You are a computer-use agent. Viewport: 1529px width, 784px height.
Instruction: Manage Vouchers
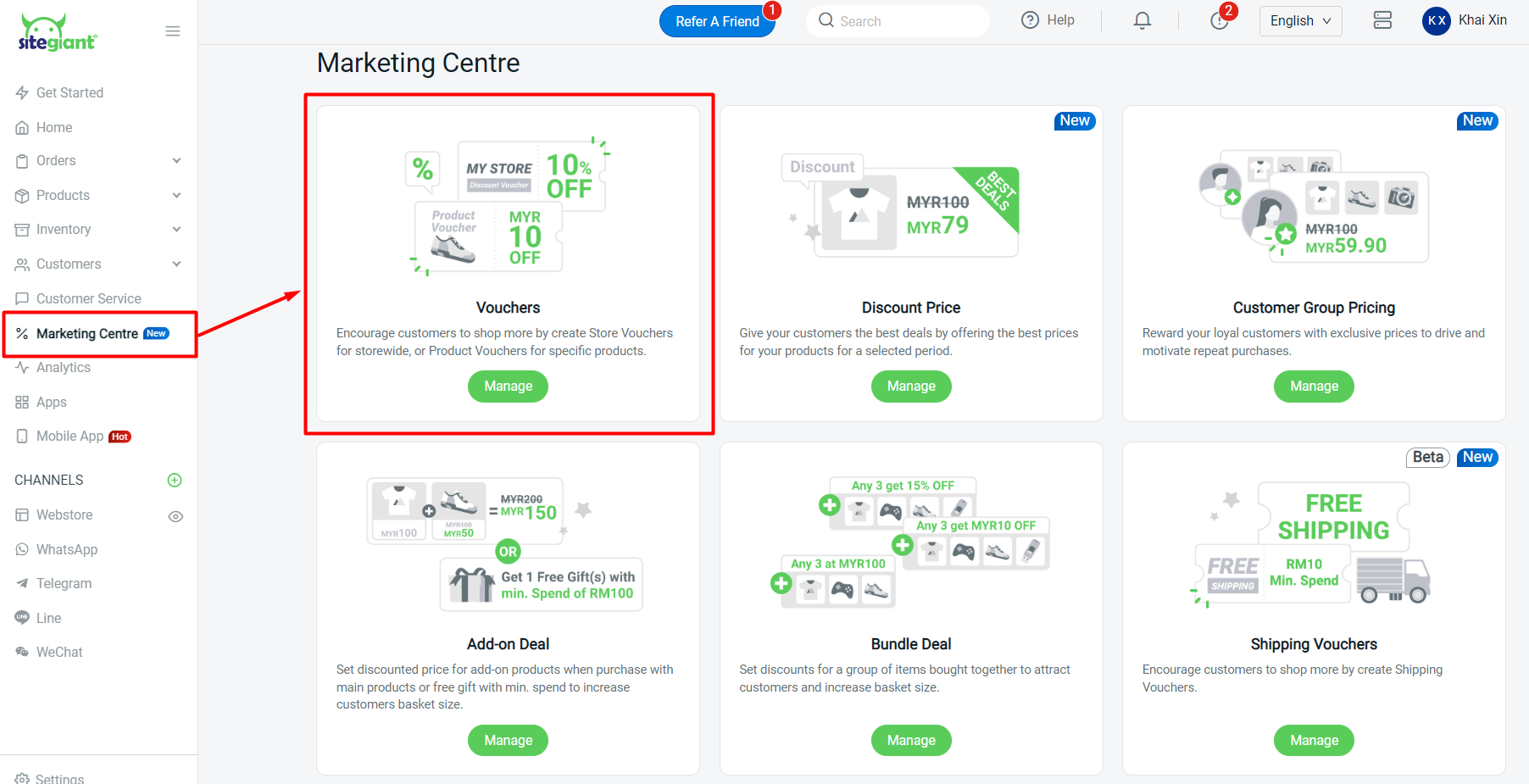tap(508, 386)
